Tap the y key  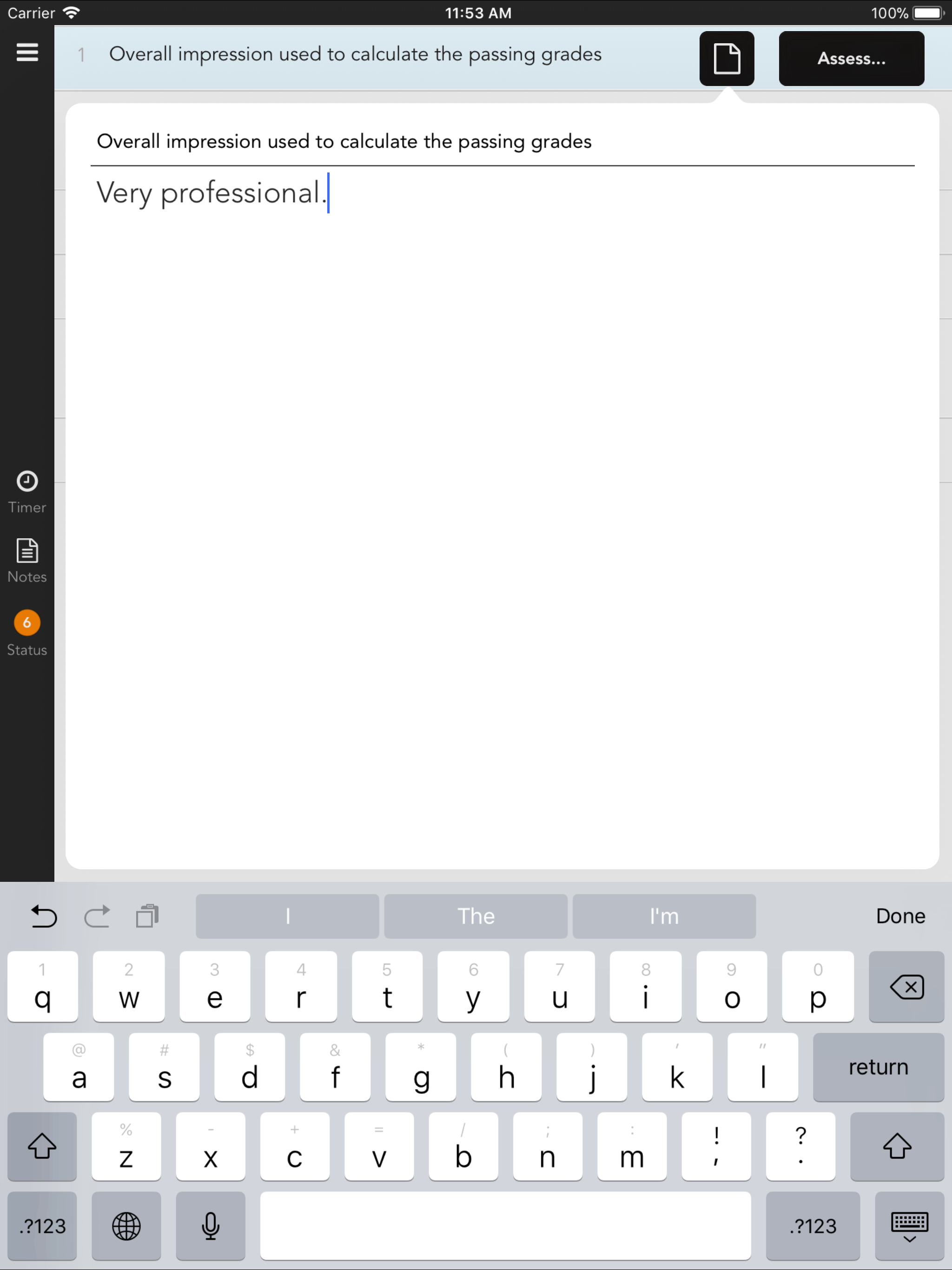pos(473,986)
